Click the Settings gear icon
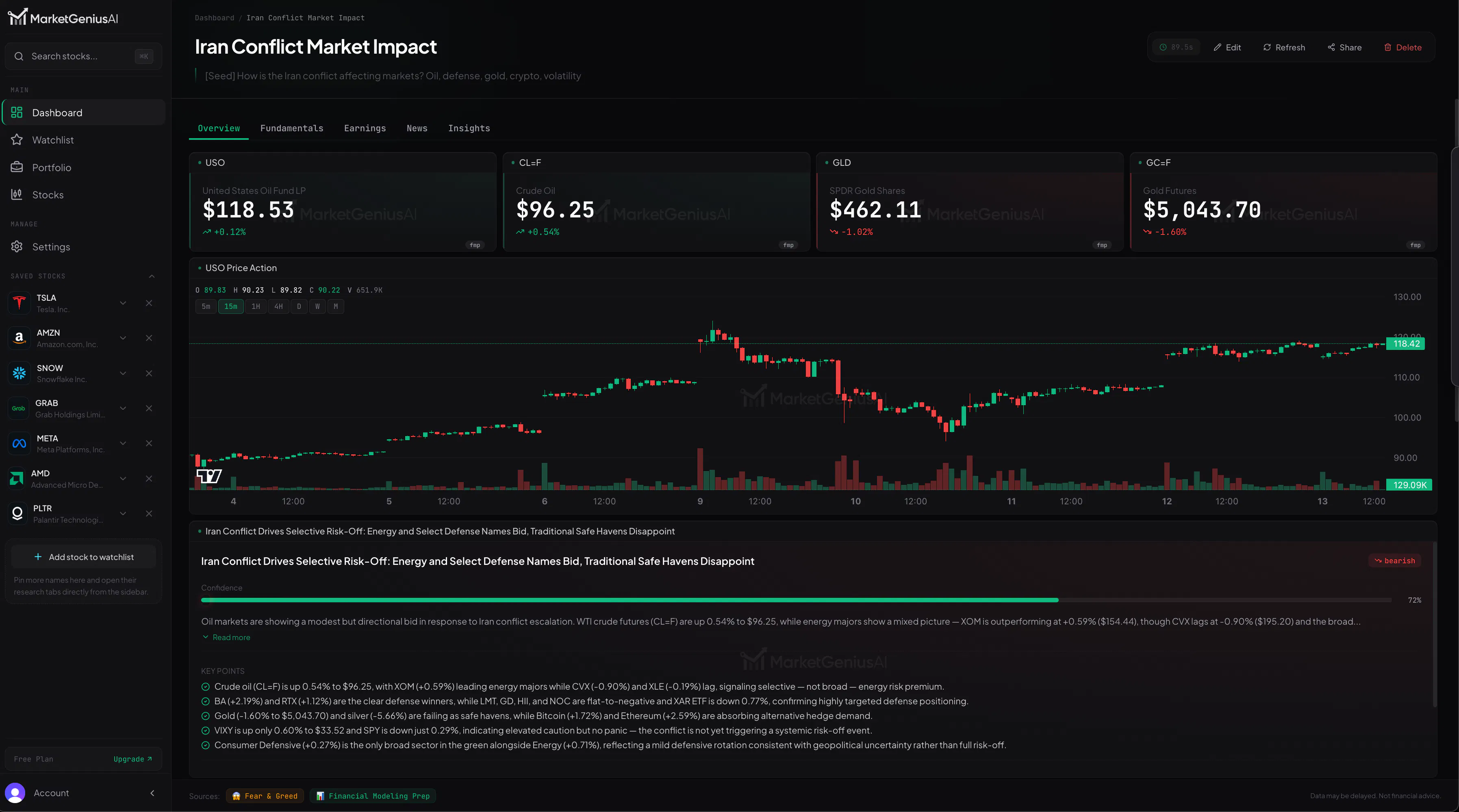 [17, 246]
